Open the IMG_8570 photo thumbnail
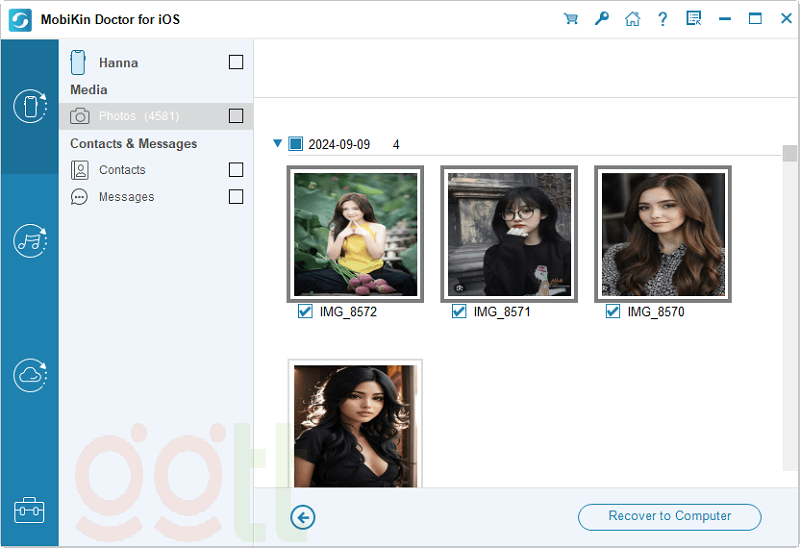The height and width of the screenshot is (548, 800). [663, 234]
